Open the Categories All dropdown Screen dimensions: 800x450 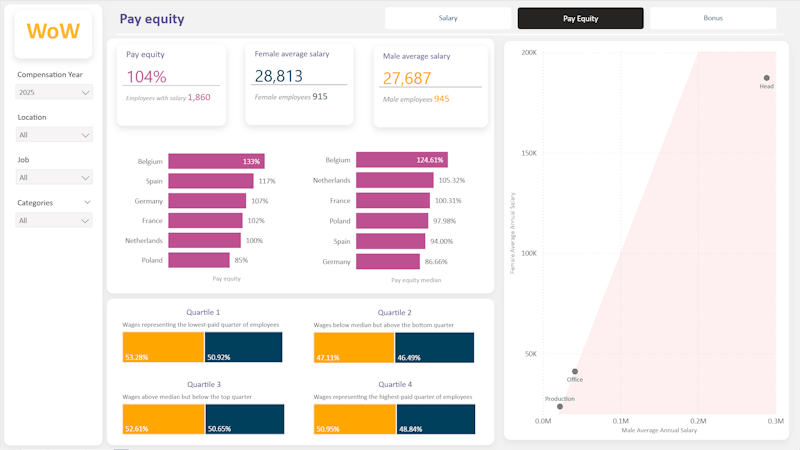click(x=54, y=220)
